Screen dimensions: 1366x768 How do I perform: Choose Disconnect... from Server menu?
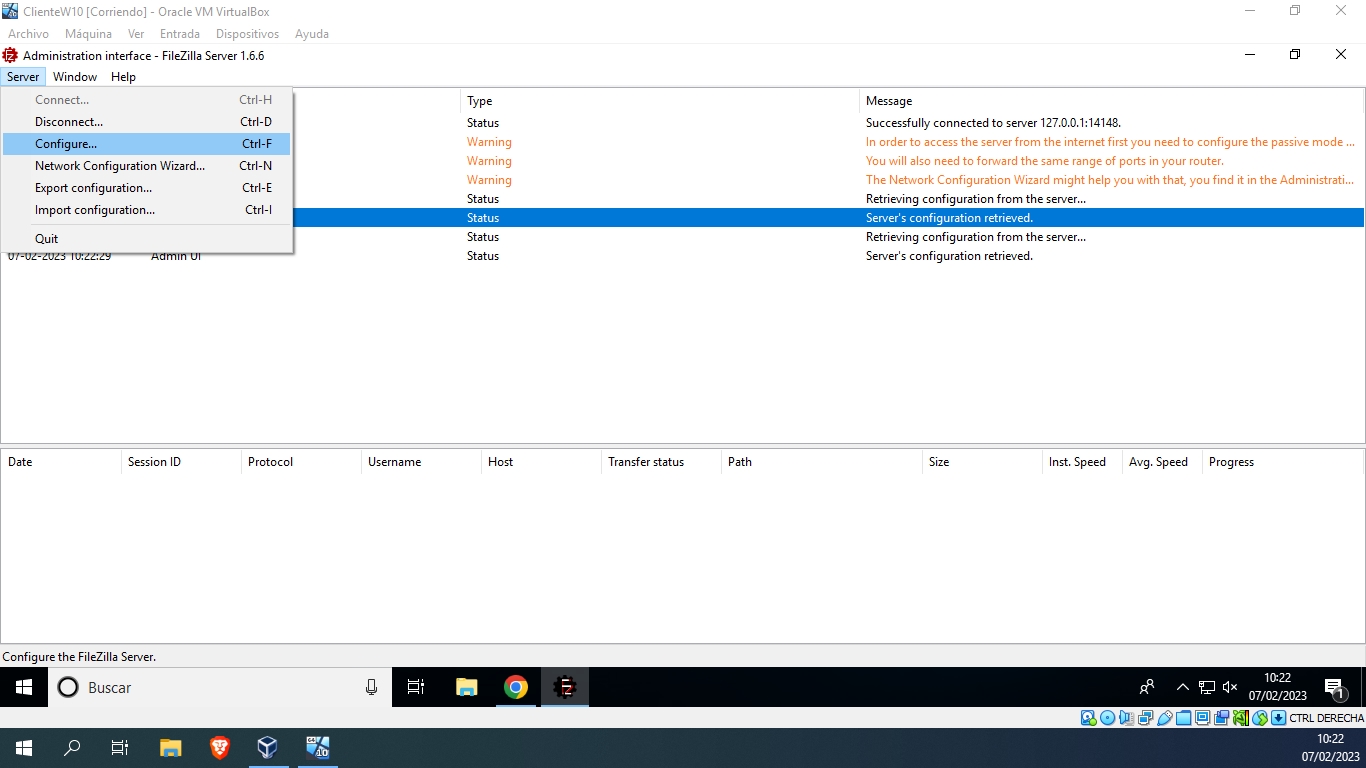[x=146, y=122]
